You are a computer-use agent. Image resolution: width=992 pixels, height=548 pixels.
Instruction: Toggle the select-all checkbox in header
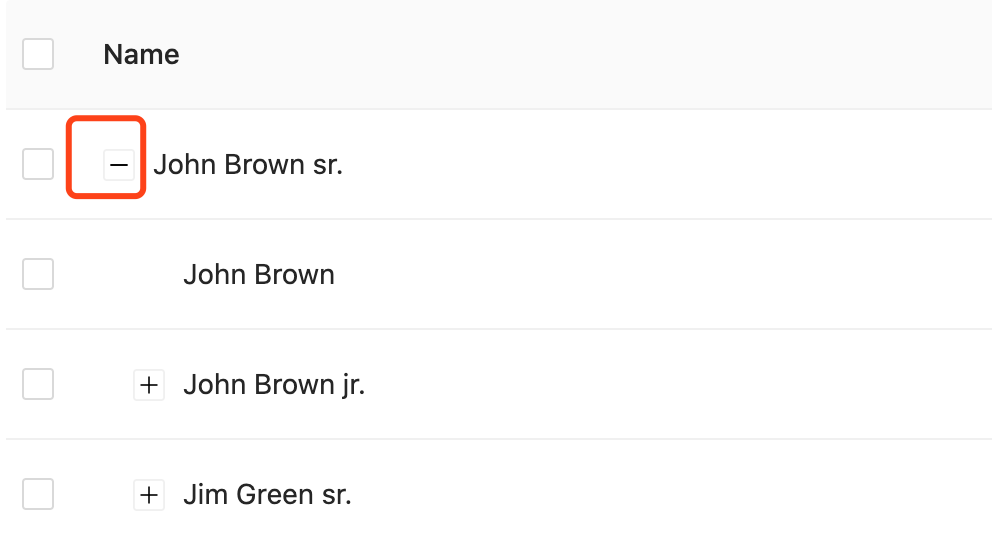pyautogui.click(x=38, y=54)
